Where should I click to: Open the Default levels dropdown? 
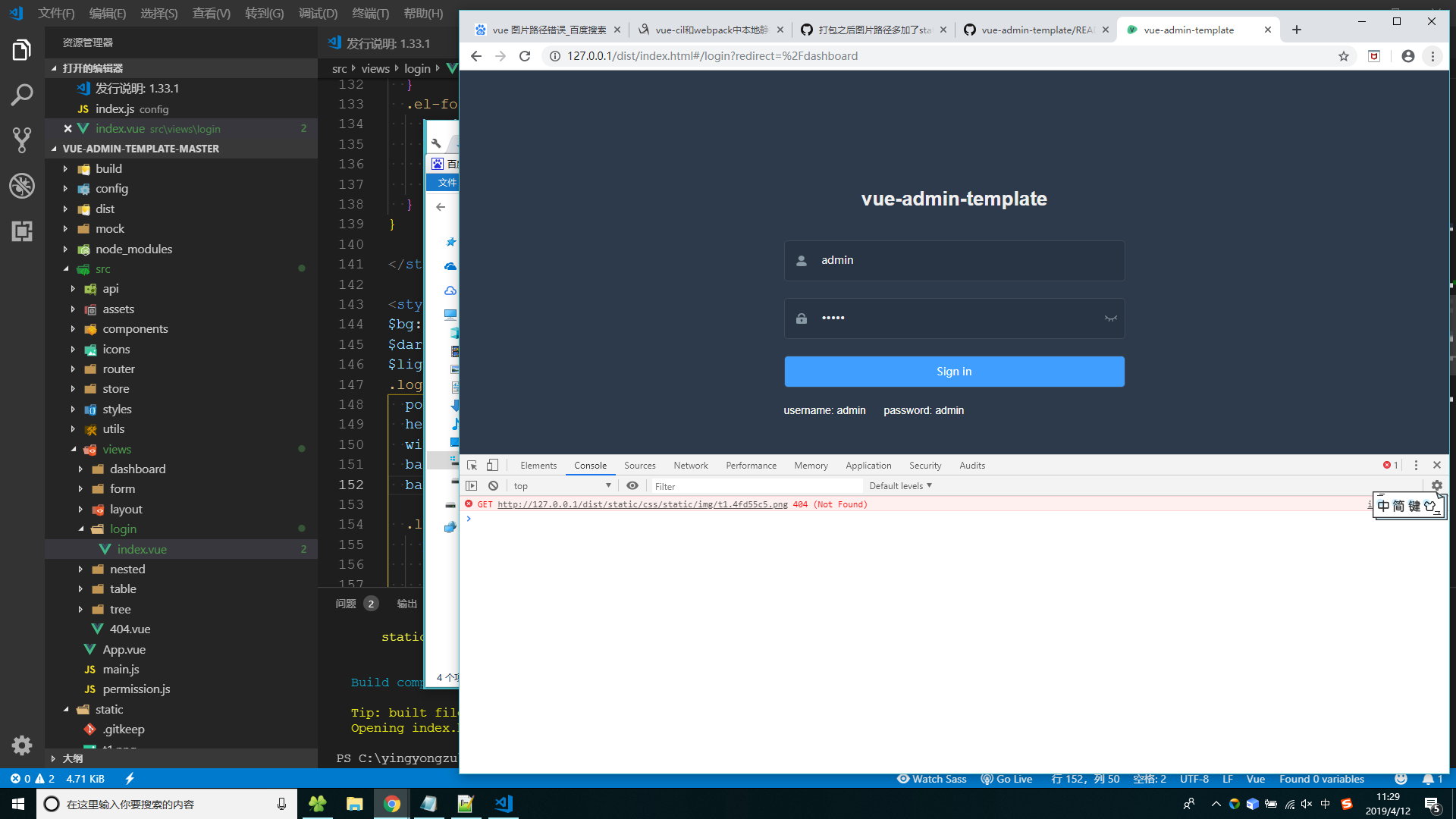pos(900,486)
